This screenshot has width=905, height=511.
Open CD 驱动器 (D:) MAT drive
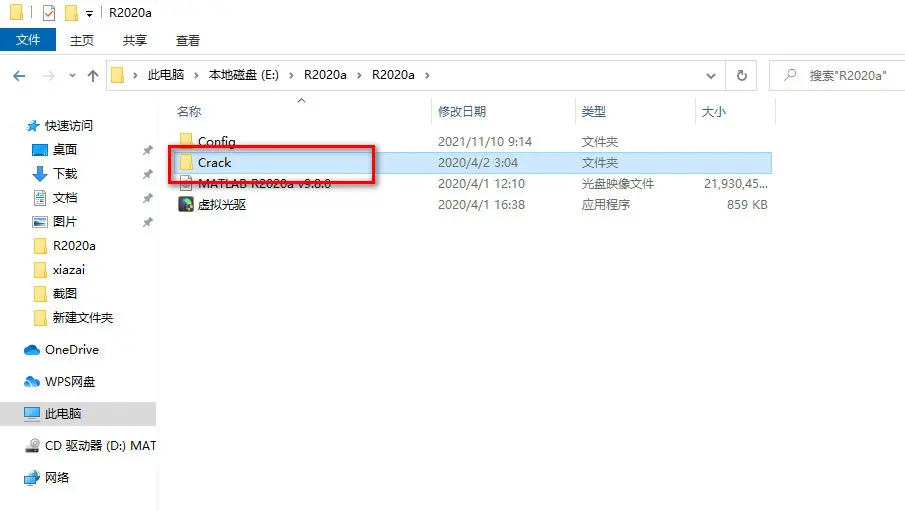coord(100,446)
